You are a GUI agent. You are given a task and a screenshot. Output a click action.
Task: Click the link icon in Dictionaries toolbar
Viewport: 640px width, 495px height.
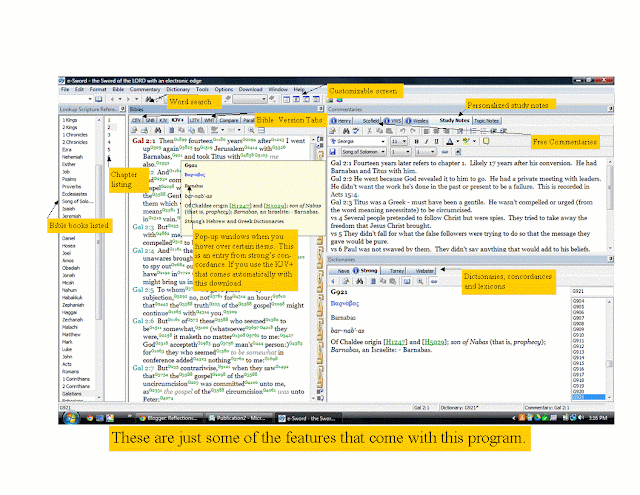point(433,281)
